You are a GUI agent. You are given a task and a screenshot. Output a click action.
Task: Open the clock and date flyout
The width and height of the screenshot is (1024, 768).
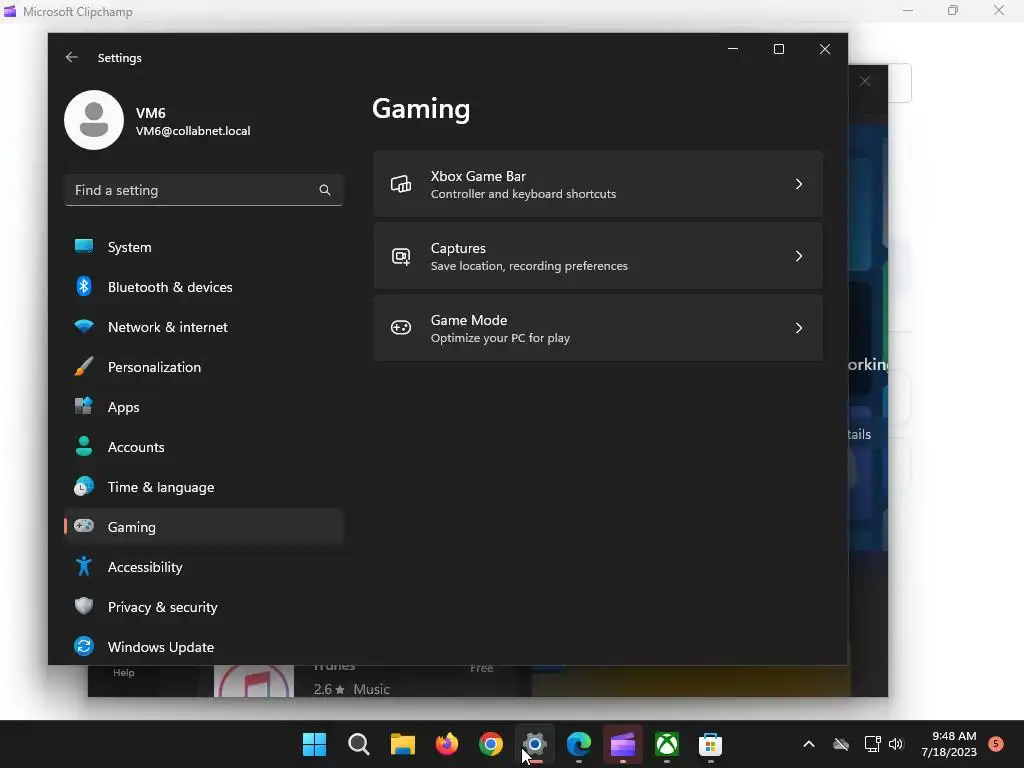(949, 744)
